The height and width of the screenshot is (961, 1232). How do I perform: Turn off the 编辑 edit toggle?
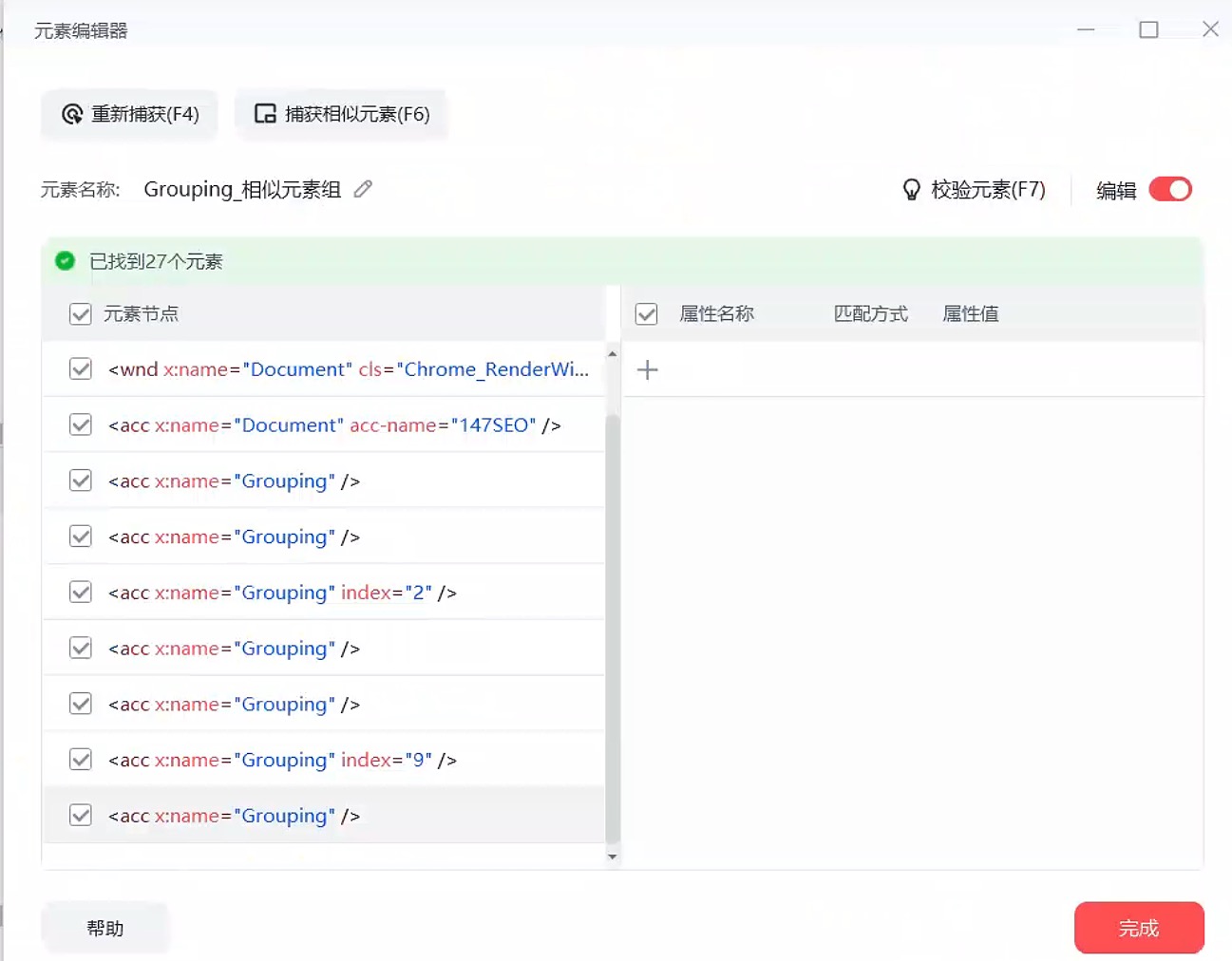pos(1170,189)
